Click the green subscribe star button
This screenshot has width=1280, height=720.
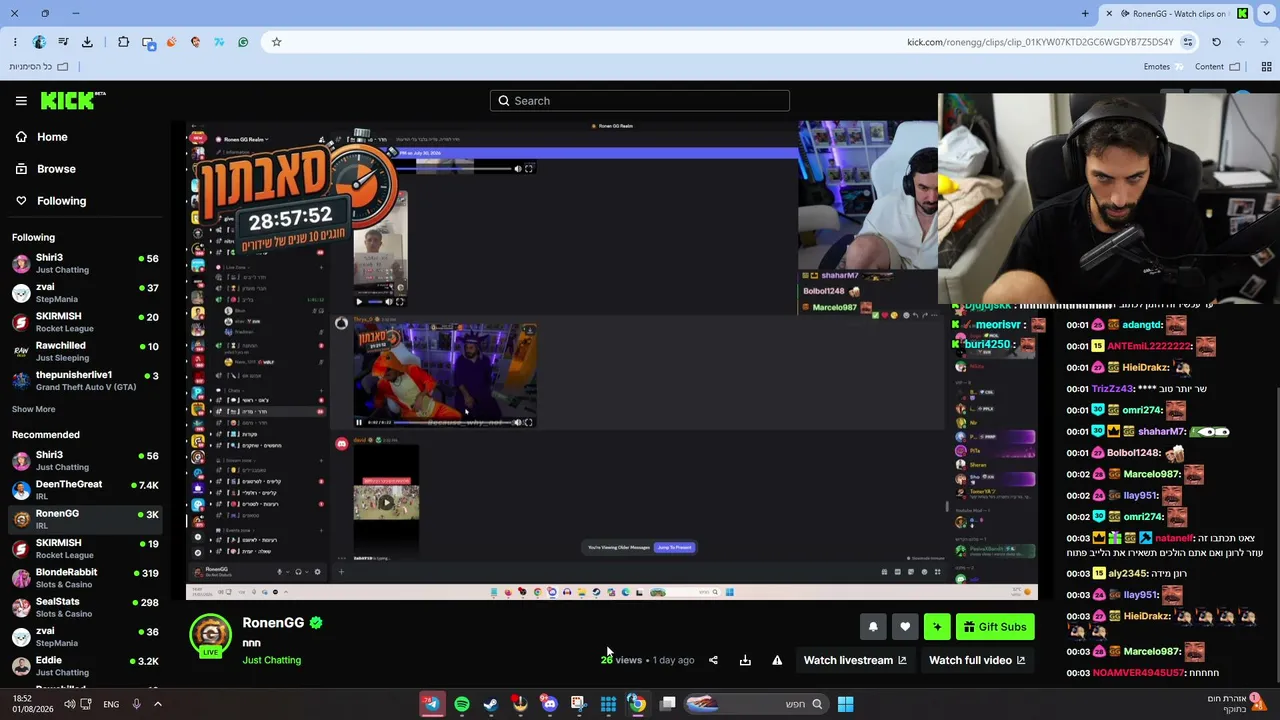(937, 627)
